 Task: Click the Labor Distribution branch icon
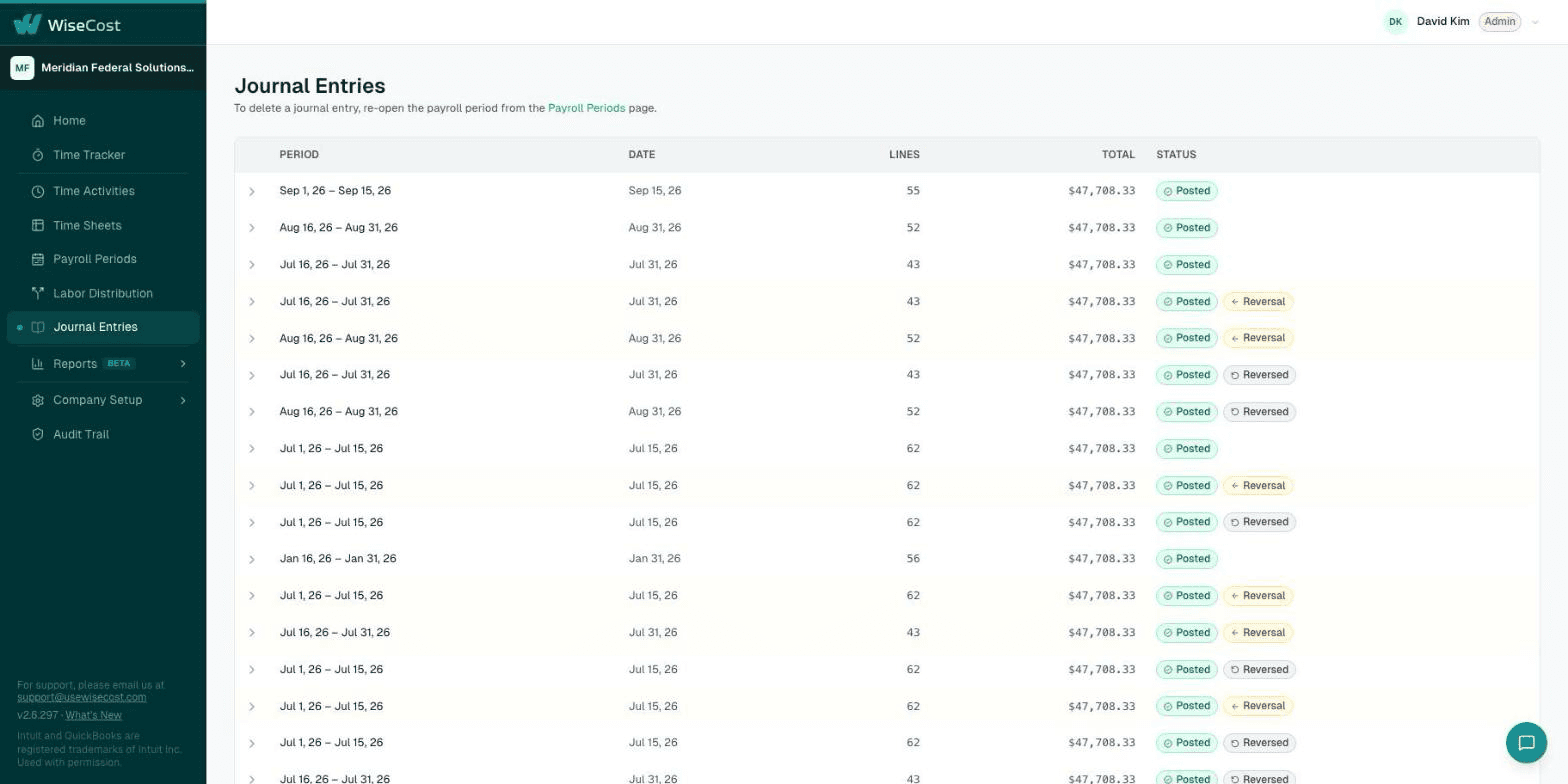(38, 293)
